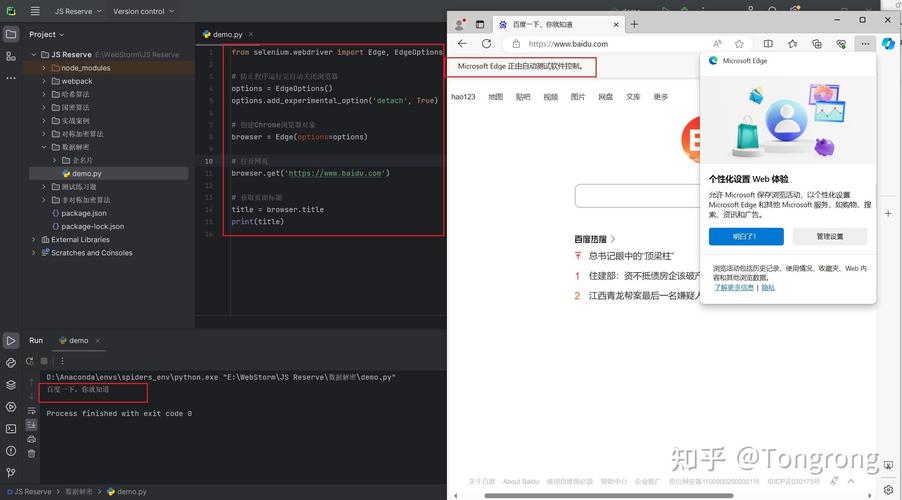The image size is (902, 500).
Task: Open Edge profile avatar icon
Action: (460, 24)
